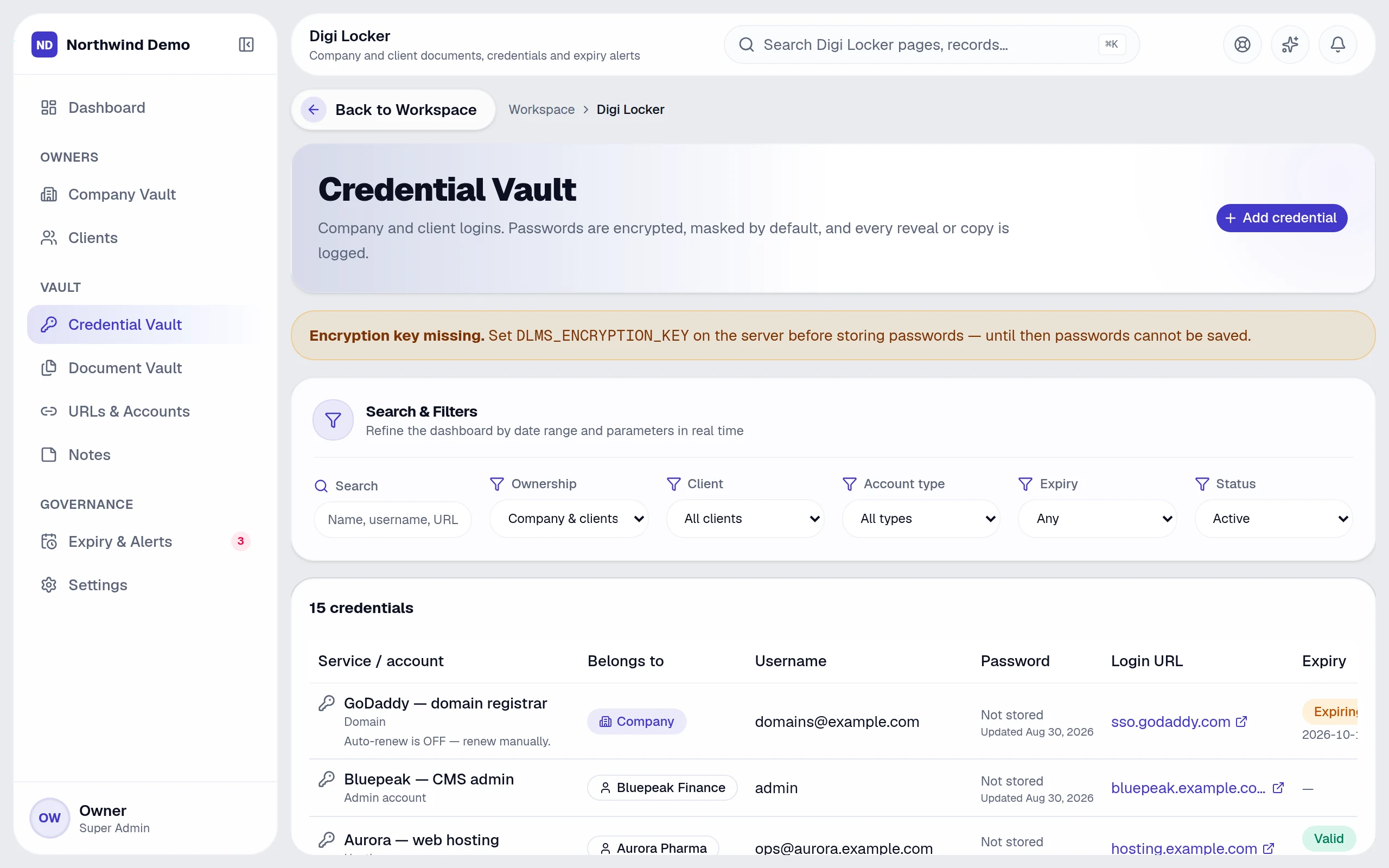Open the Status filter dropdown
Screen dimensions: 1389x868
[1273, 519]
